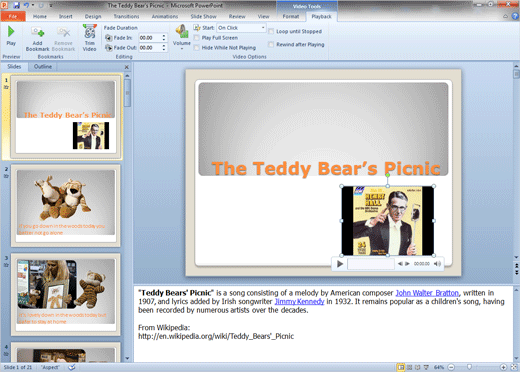Switch to the Transitions tab
The height and width of the screenshot is (372, 520).
[x=126, y=16]
